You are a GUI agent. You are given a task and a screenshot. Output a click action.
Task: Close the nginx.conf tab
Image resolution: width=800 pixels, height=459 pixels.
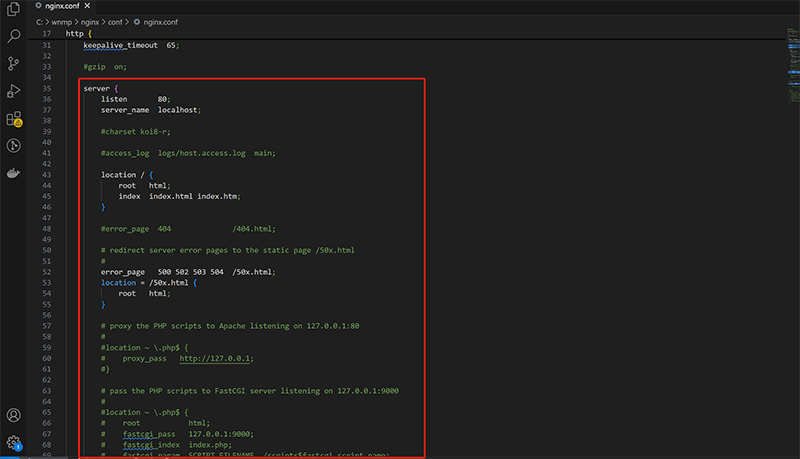click(87, 6)
